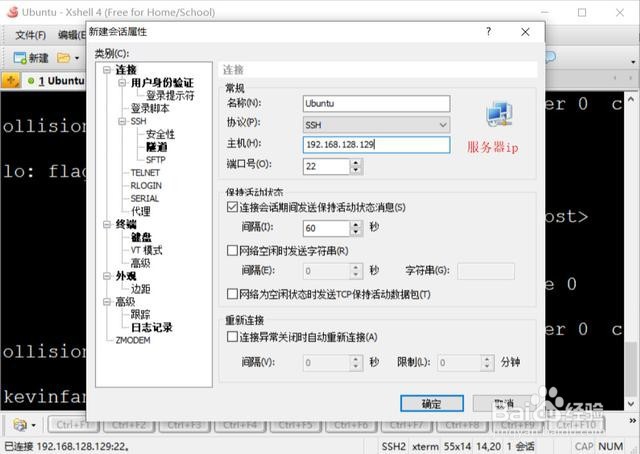Click the Ctrl+F2 quick command button
The image size is (640, 454).
pyautogui.click(x=129, y=425)
